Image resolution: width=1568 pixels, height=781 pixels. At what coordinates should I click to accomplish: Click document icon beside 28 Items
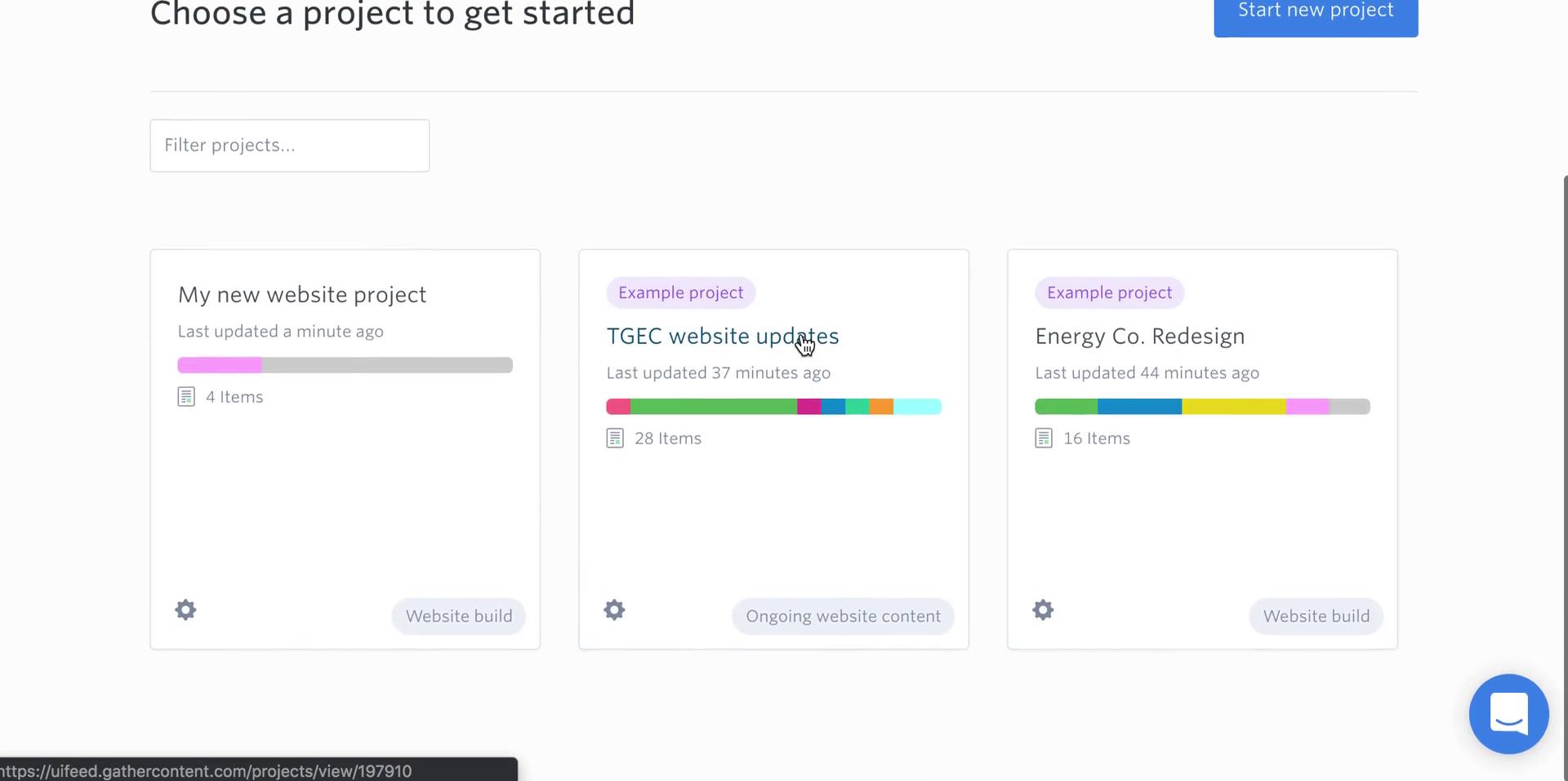[615, 439]
